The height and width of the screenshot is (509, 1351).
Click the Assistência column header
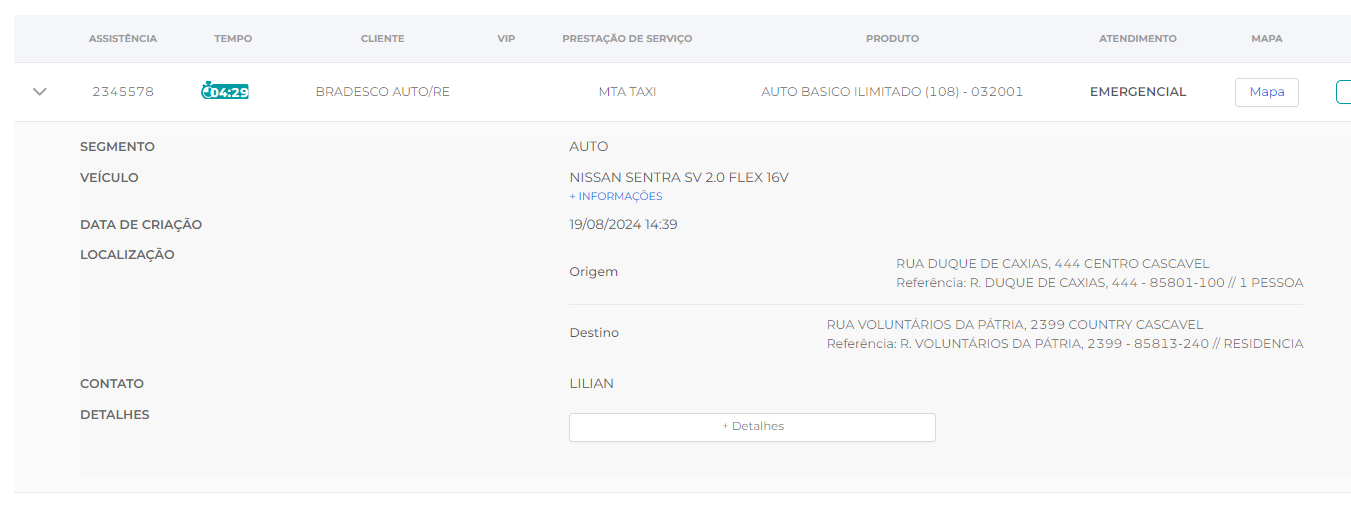123,39
